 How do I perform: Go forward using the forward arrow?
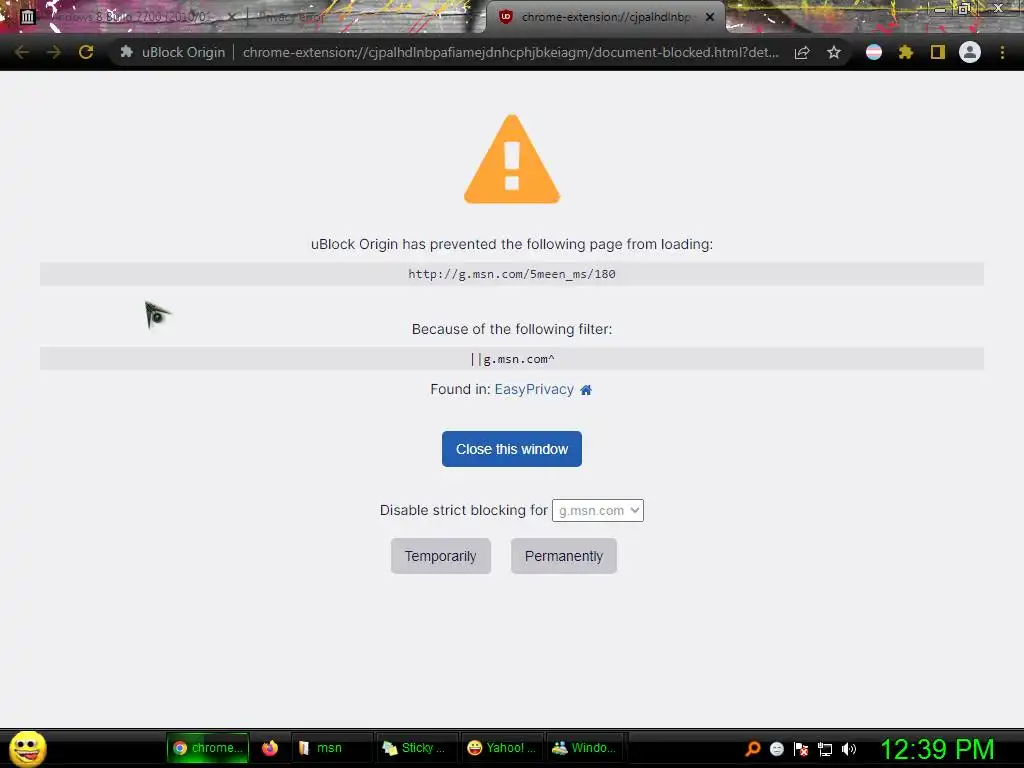click(54, 52)
